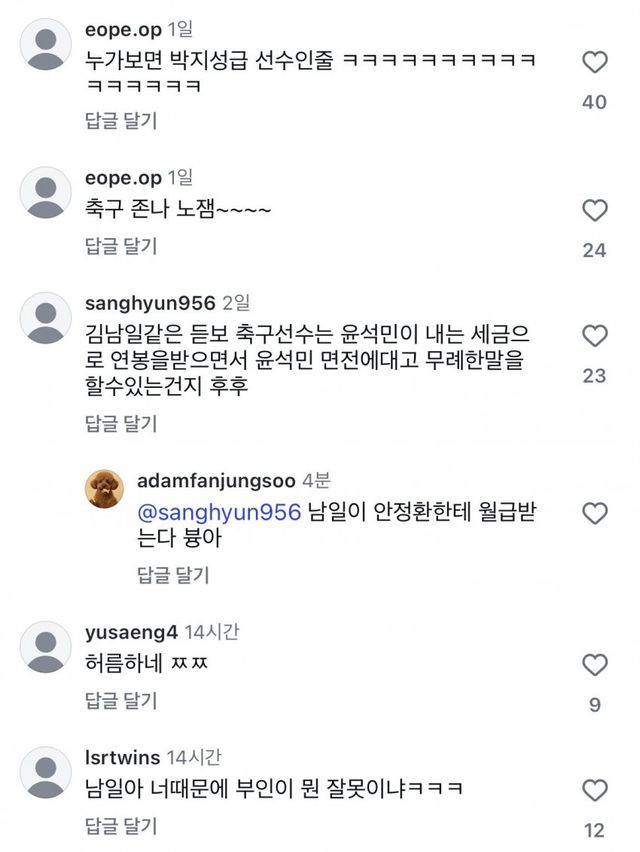The image size is (640, 852).
Task: Open sanghyun956's profile avatar
Action: pyautogui.click(x=46, y=318)
